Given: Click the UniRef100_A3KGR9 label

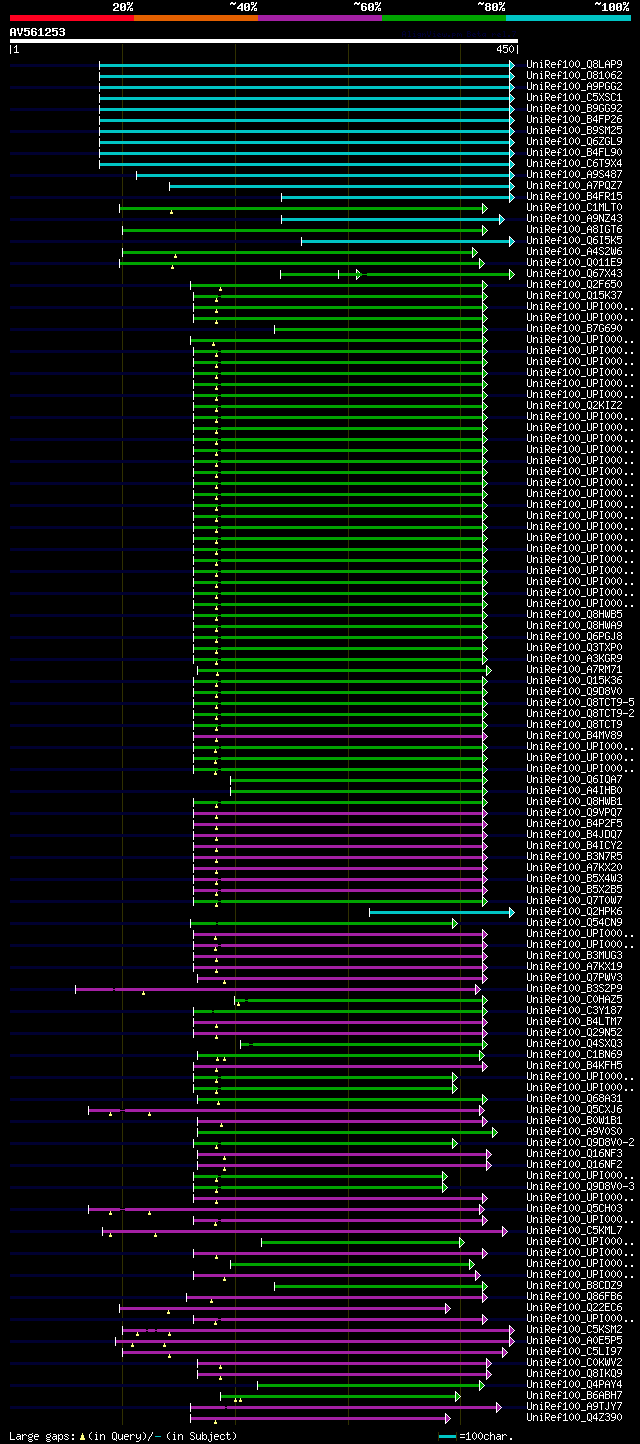Looking at the screenshot, I should click(574, 659).
